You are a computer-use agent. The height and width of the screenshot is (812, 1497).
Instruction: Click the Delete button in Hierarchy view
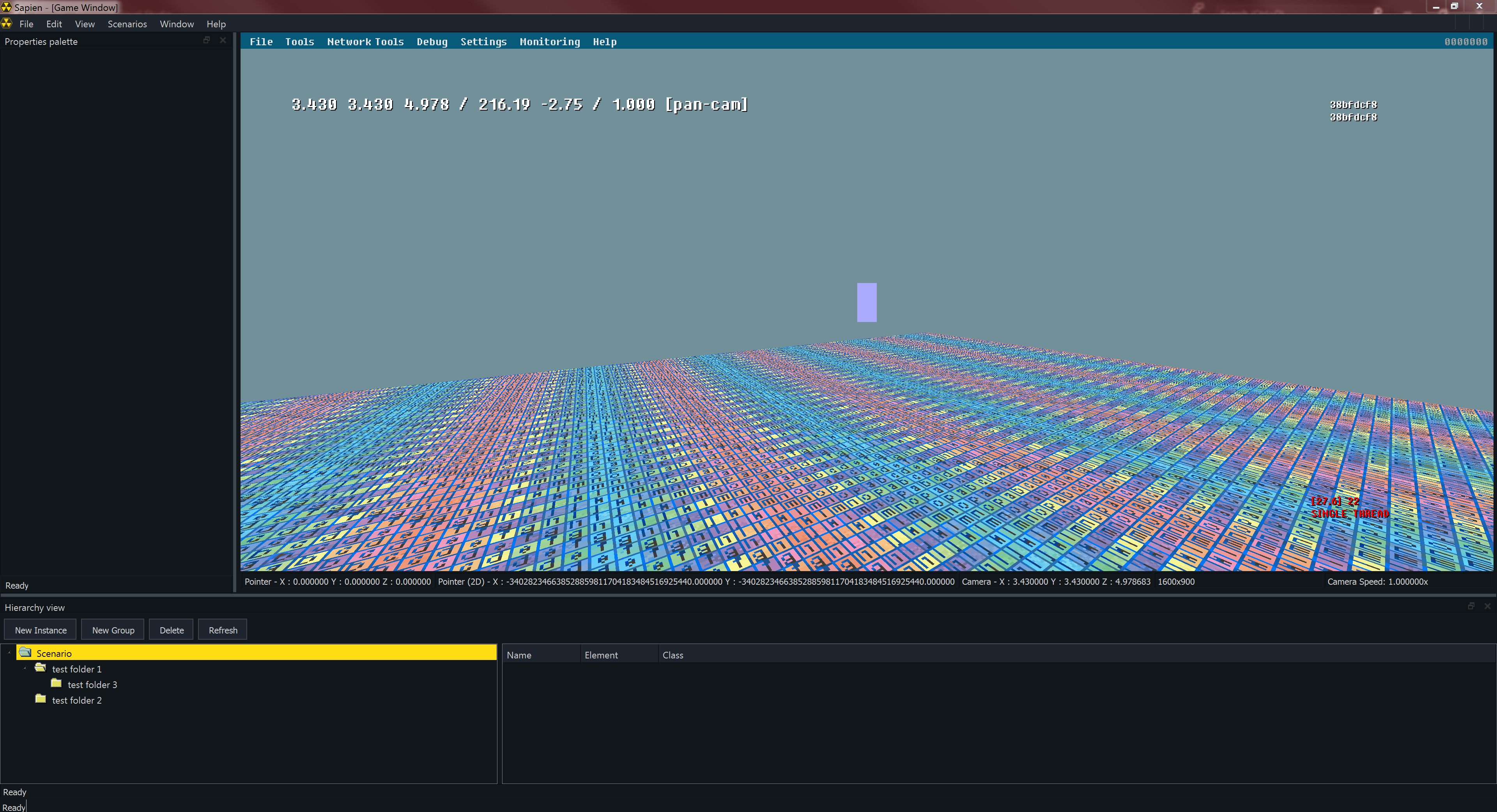pyautogui.click(x=172, y=630)
